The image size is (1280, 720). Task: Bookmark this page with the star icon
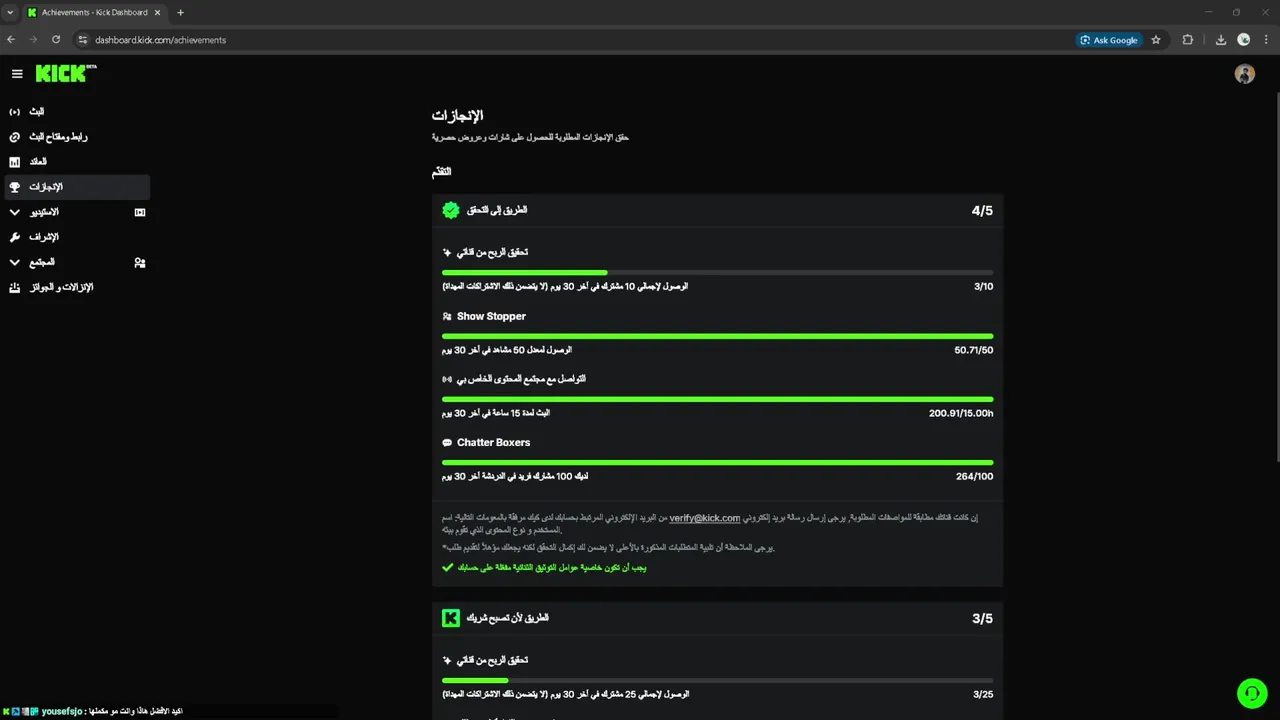(1156, 40)
